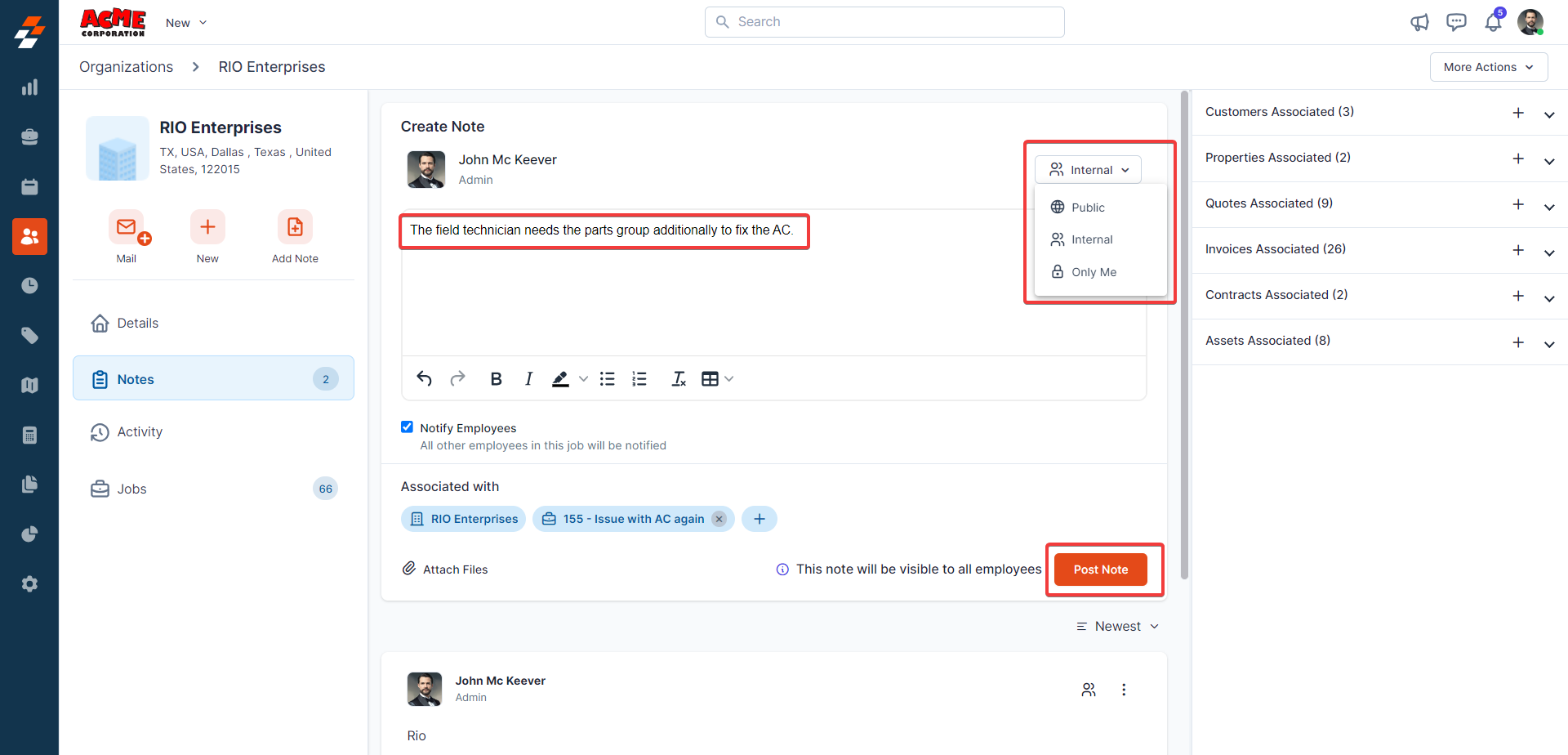This screenshot has width=1568, height=755.
Task: Open the calculator icon in left sidebar
Action: pyautogui.click(x=29, y=436)
